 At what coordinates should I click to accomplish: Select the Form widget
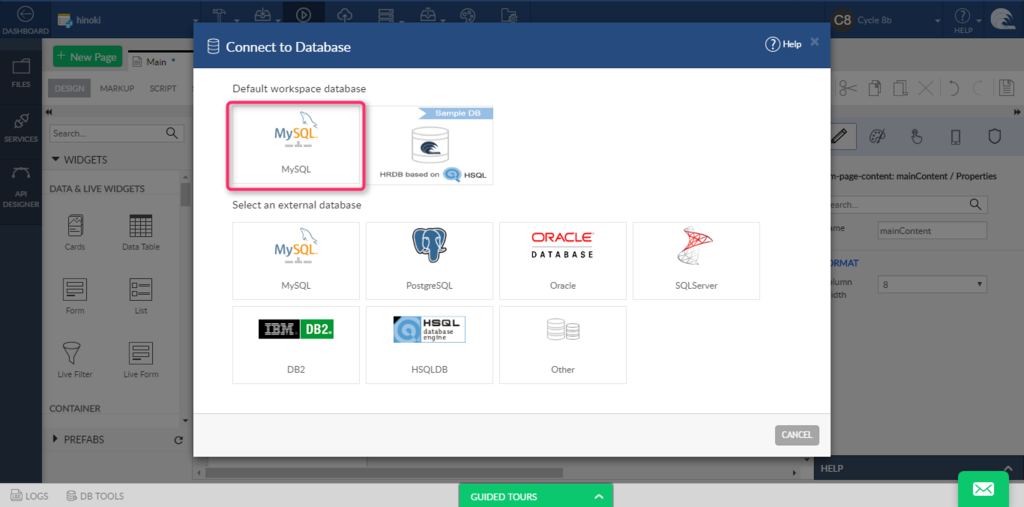[x=75, y=297]
